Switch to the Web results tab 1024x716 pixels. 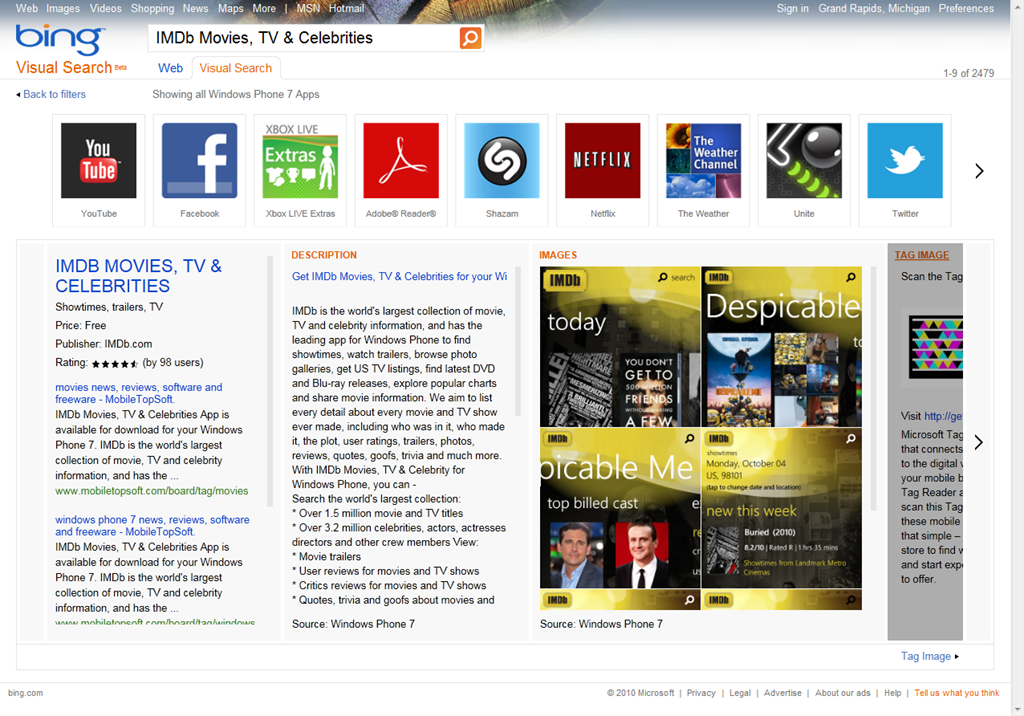171,68
